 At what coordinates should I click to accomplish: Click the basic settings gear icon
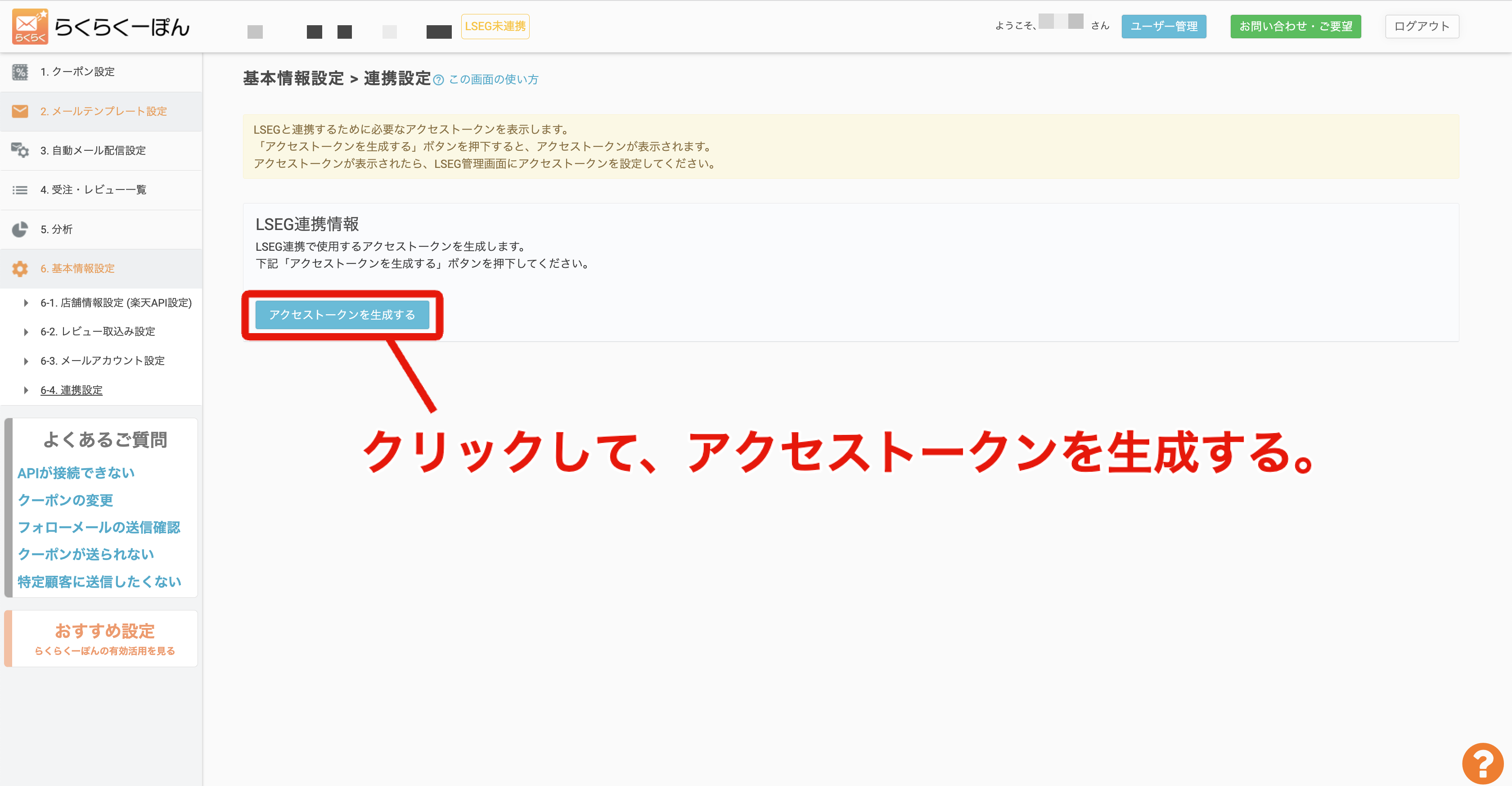pyautogui.click(x=20, y=269)
